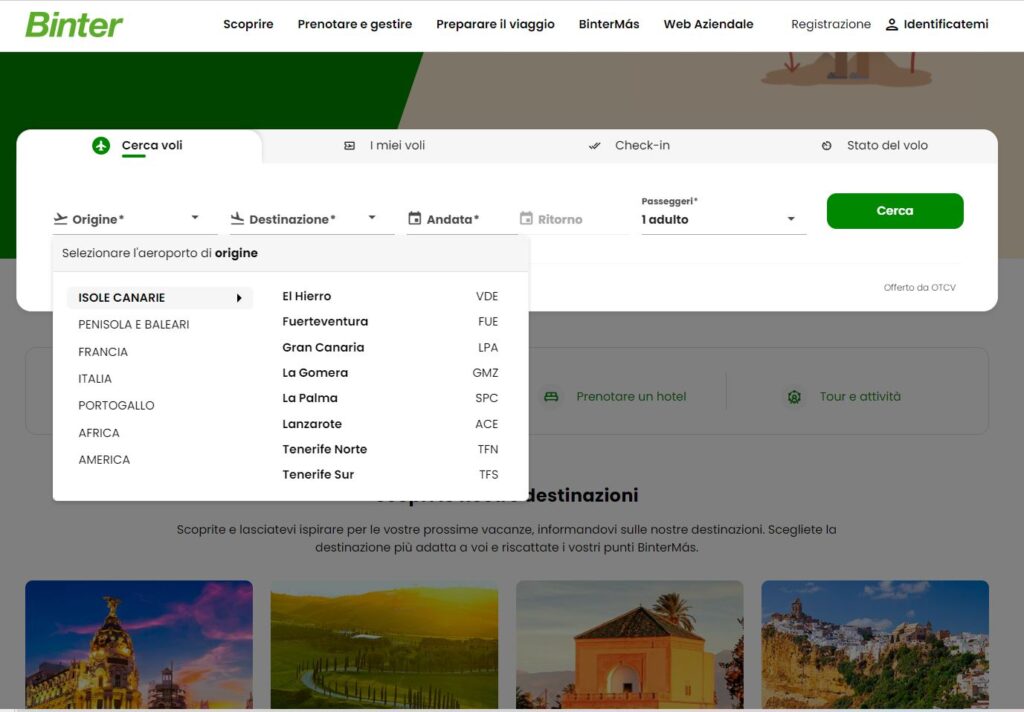Click the Ritorno date field
1024x712 pixels.
575,219
